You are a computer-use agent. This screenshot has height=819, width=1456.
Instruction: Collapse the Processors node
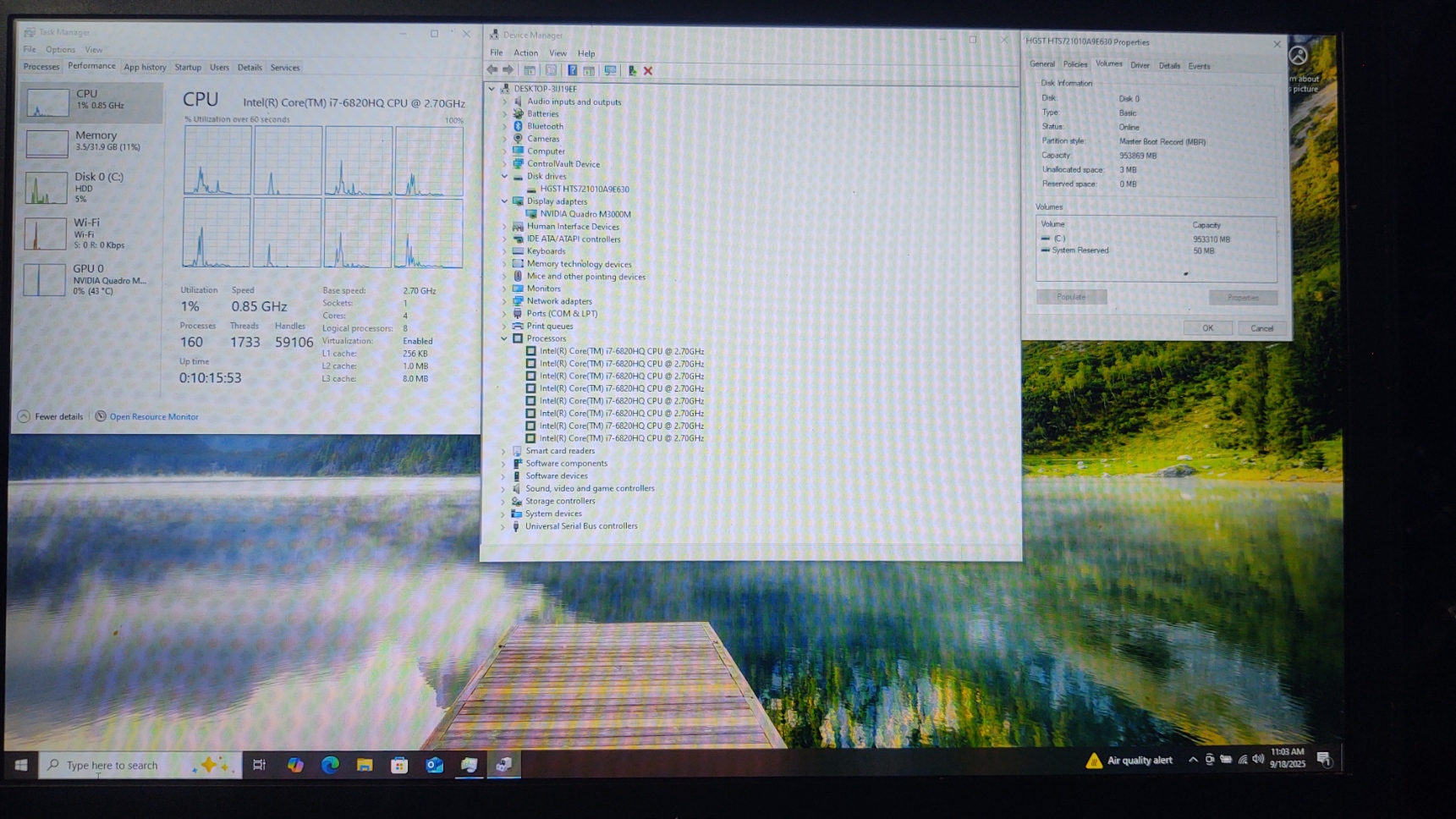[505, 338]
